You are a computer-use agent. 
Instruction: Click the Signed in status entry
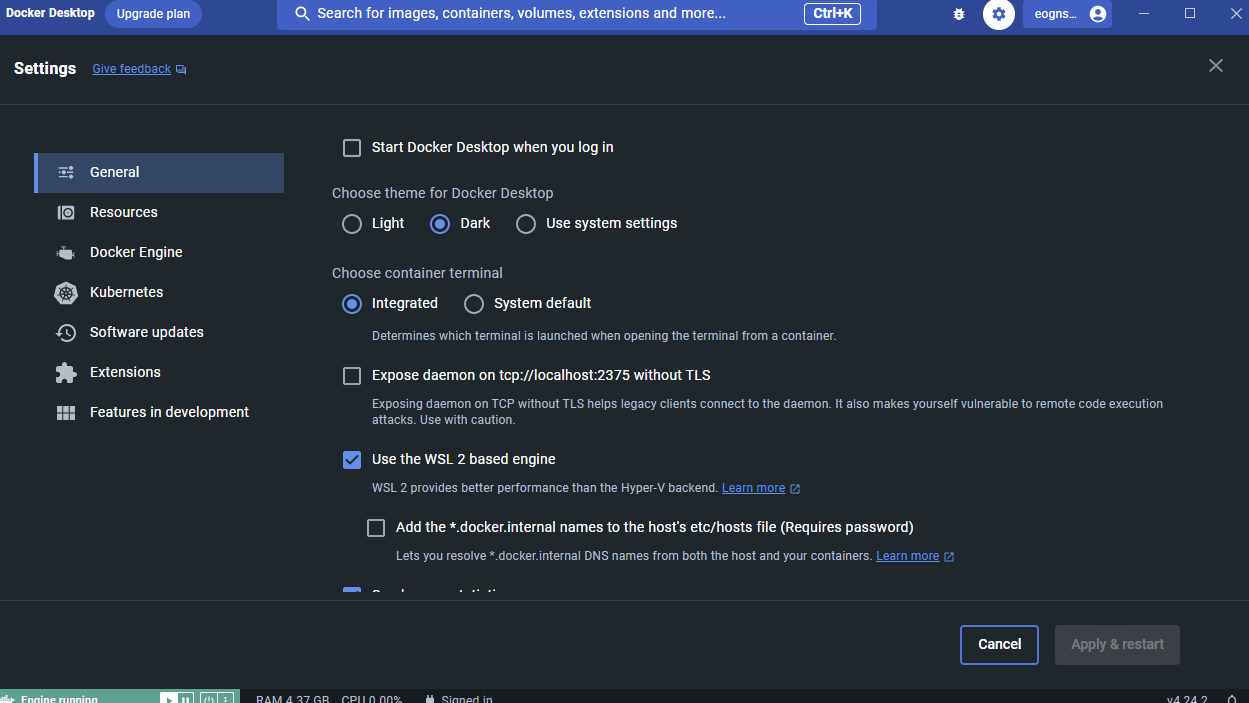pyautogui.click(x=458, y=699)
